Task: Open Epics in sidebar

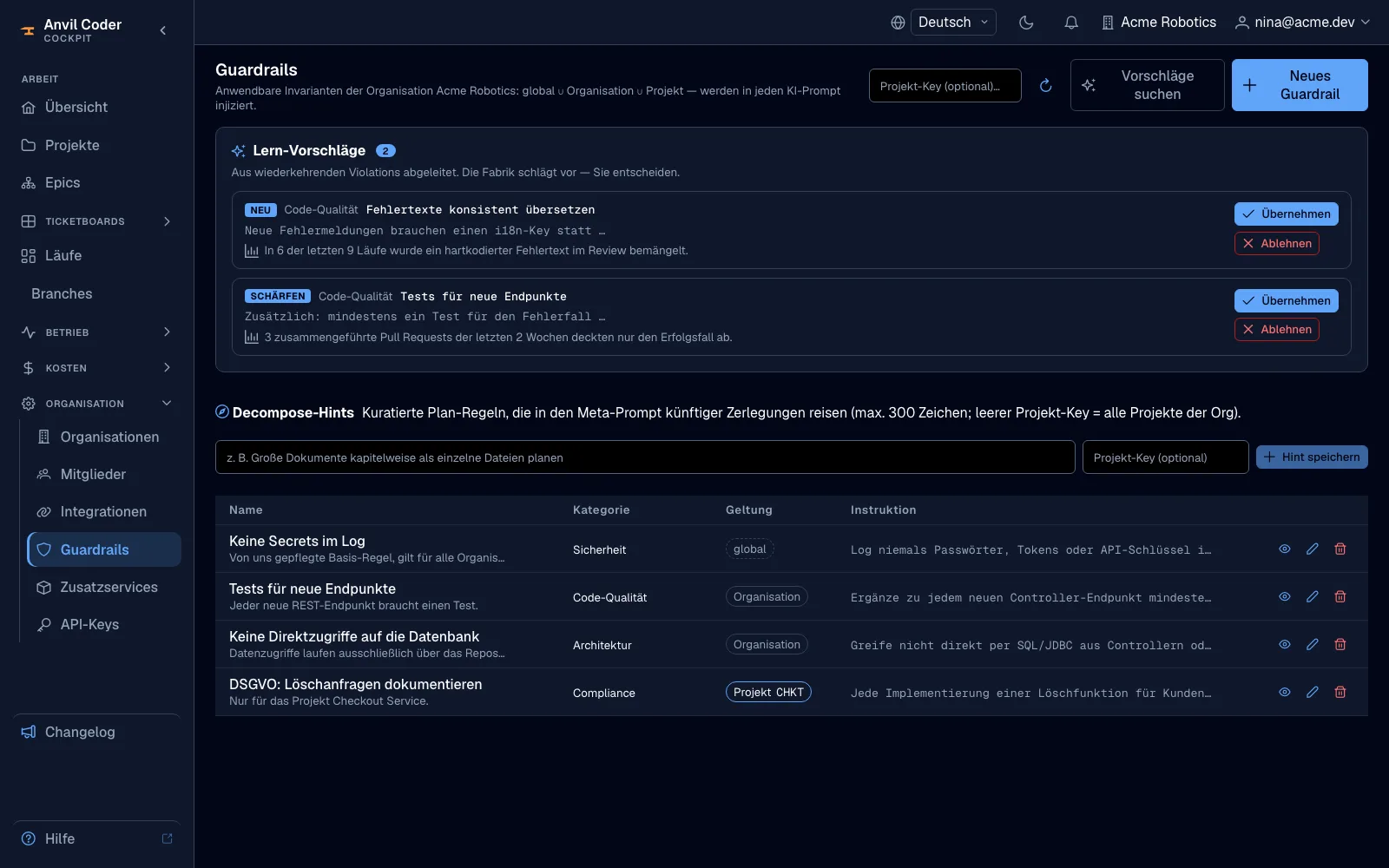Action: click(x=96, y=182)
